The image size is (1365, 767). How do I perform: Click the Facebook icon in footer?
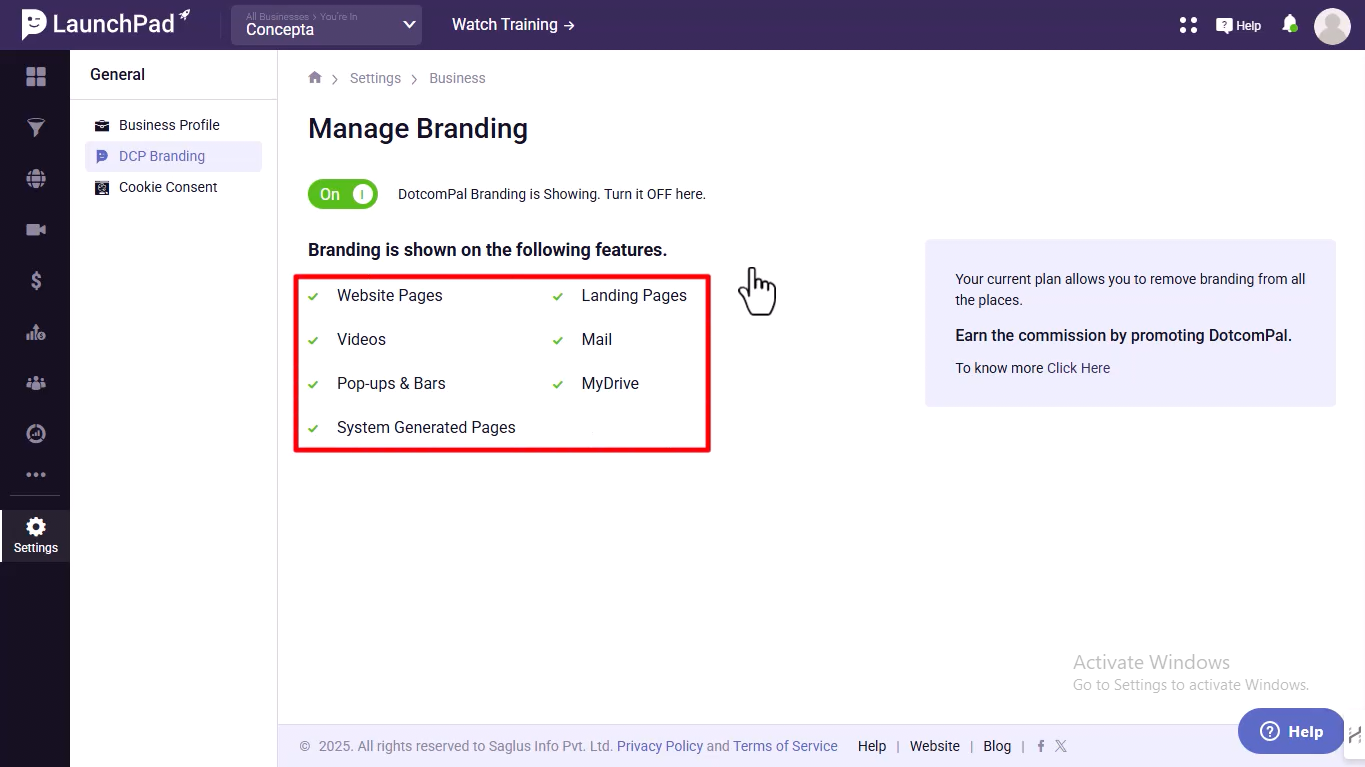(x=1041, y=746)
